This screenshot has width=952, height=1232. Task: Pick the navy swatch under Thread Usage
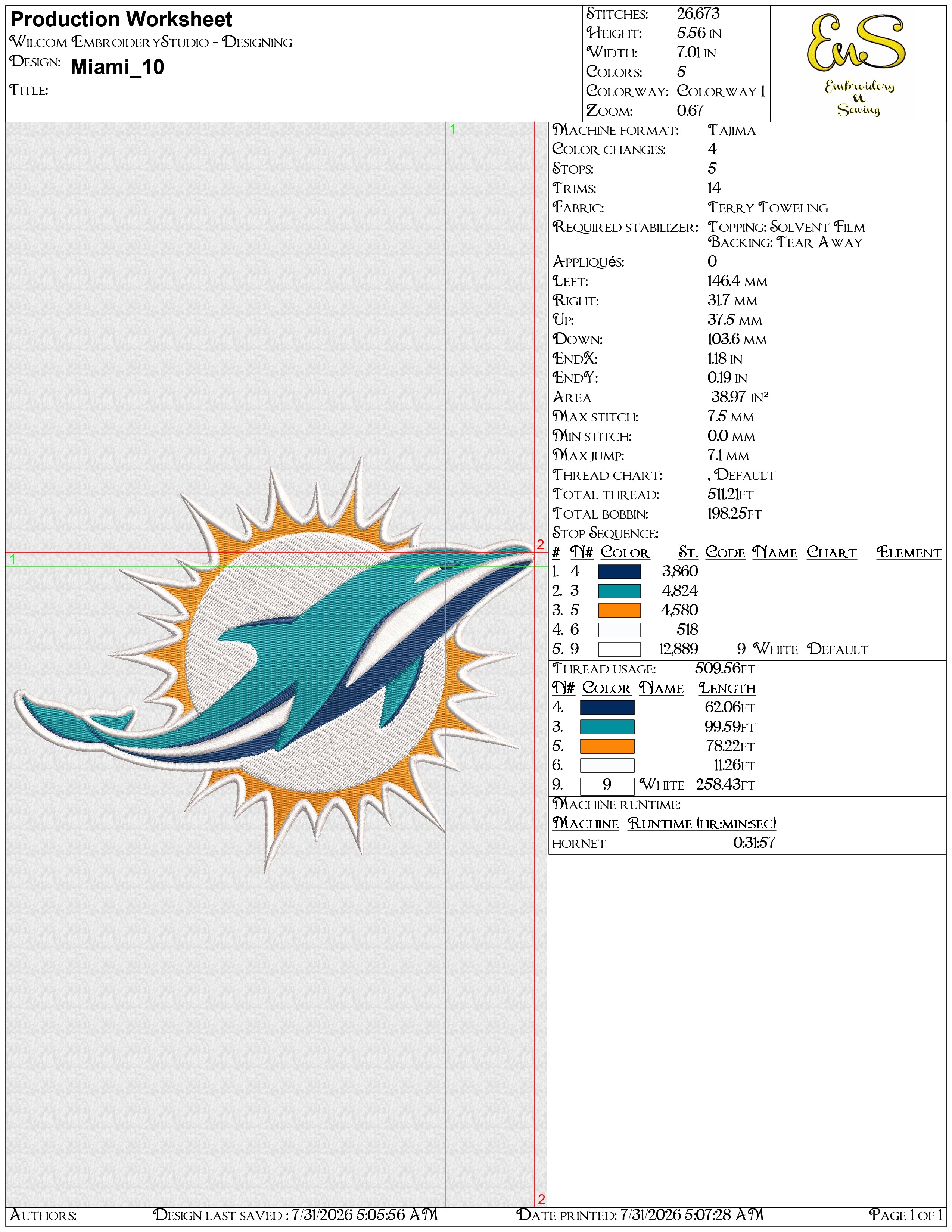607,707
